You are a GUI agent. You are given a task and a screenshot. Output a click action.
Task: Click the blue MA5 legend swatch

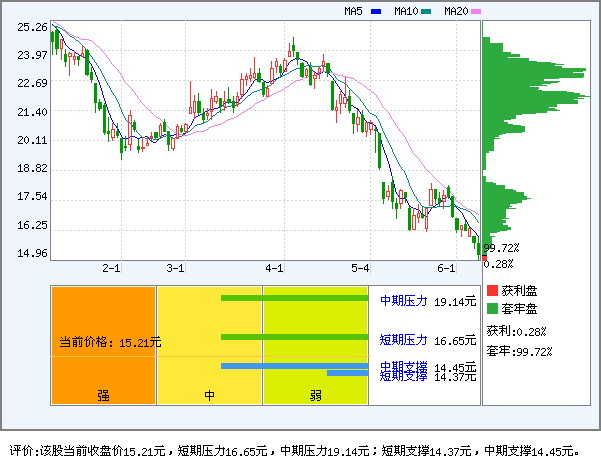[376, 12]
